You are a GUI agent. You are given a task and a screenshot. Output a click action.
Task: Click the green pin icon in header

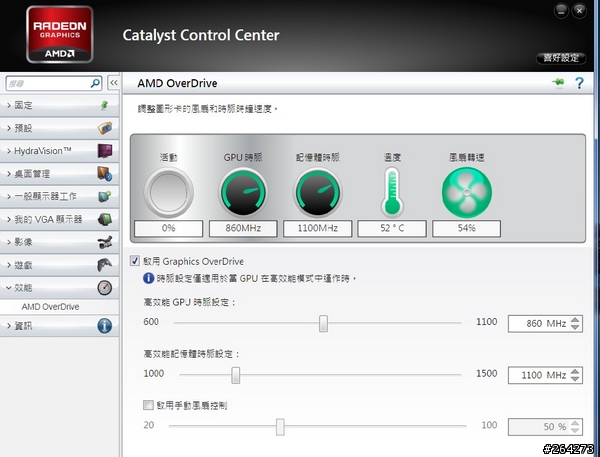pyautogui.click(x=558, y=82)
